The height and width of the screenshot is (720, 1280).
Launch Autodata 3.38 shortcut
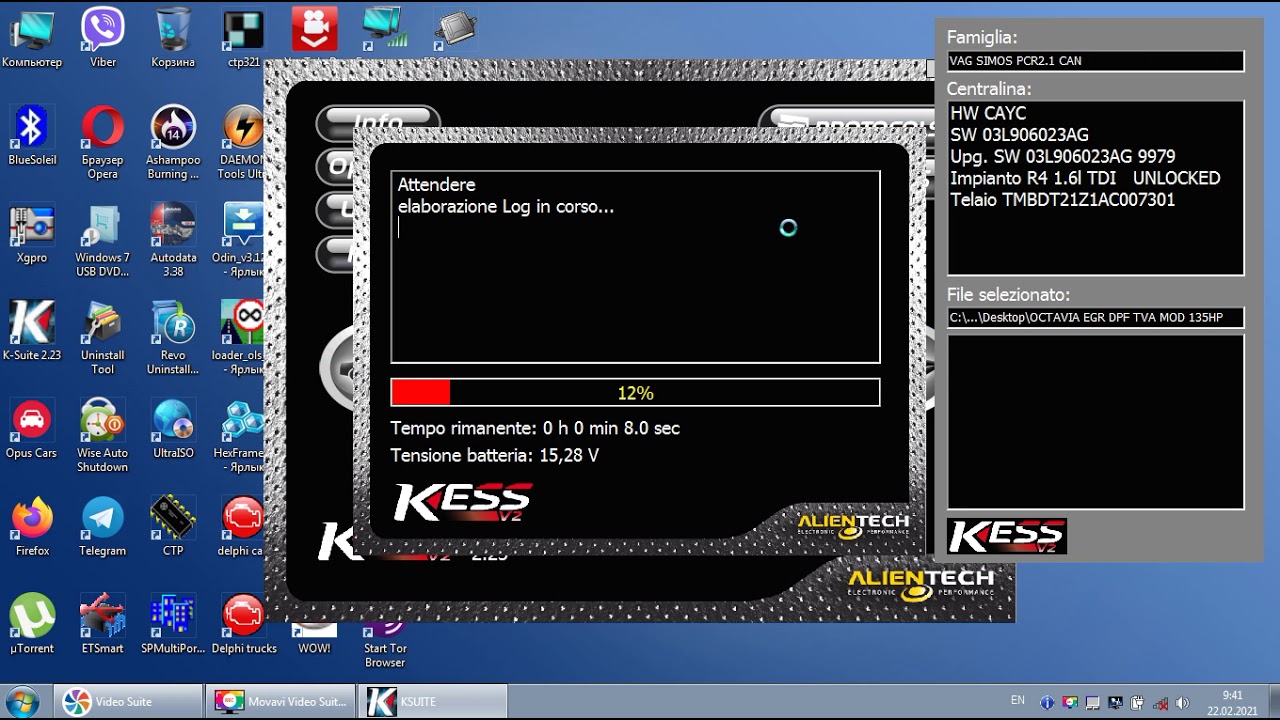tap(173, 240)
